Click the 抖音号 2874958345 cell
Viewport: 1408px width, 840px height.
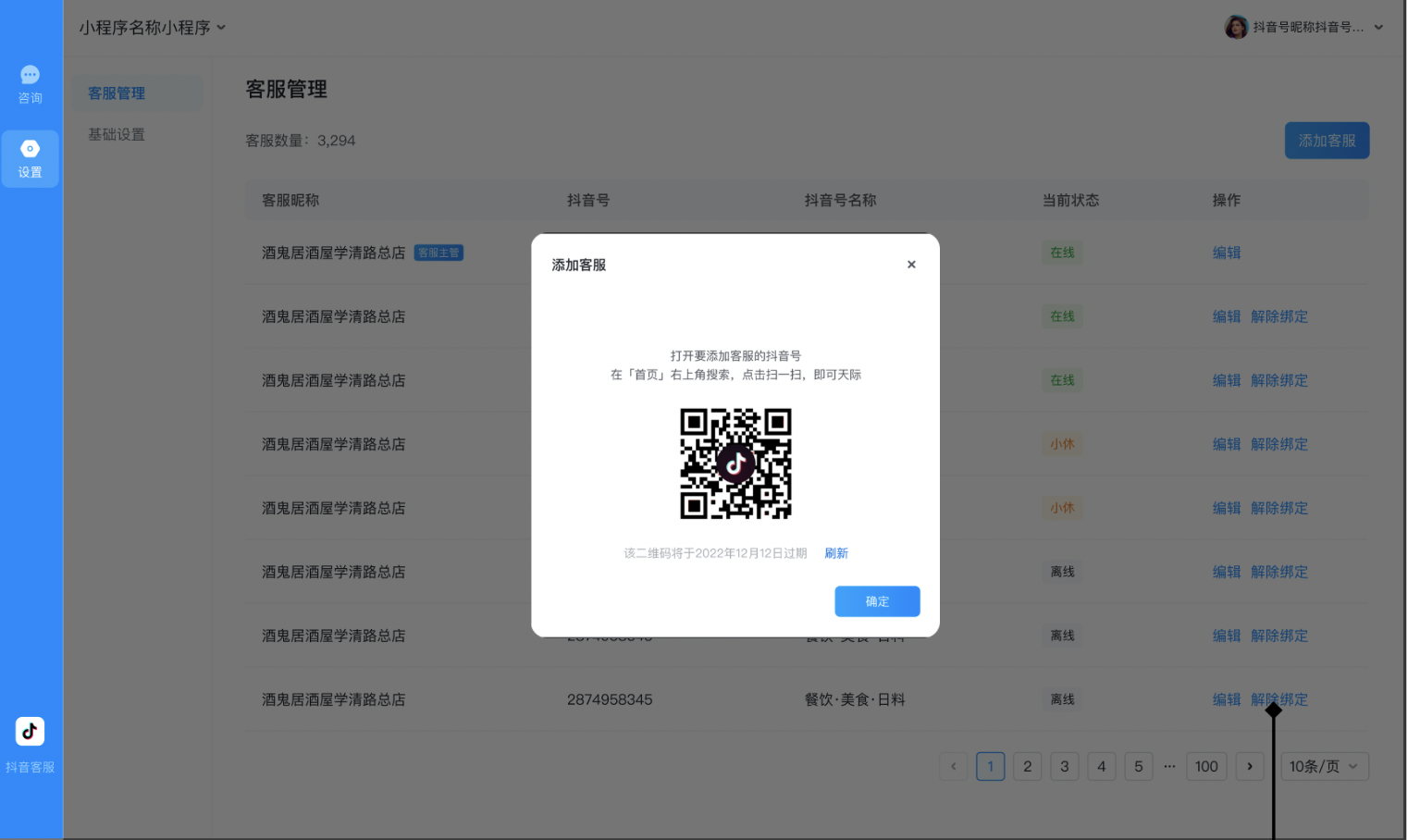610,699
